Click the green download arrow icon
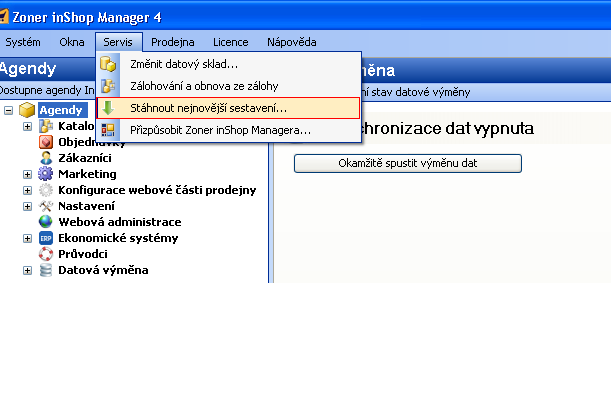Screen dimensions: 611x400 pyautogui.click(x=108, y=108)
